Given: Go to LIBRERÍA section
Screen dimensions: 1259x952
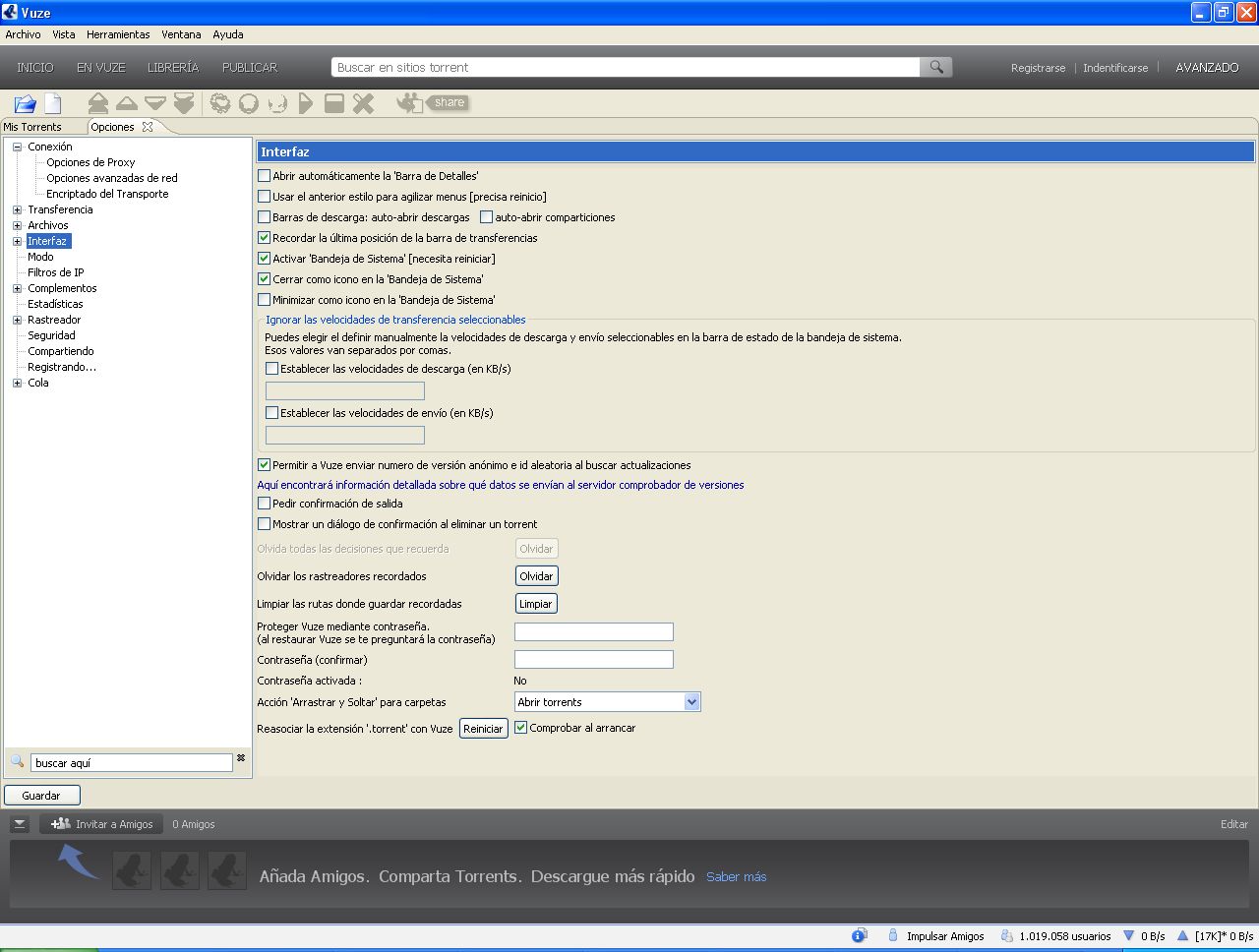Looking at the screenshot, I should coord(173,67).
